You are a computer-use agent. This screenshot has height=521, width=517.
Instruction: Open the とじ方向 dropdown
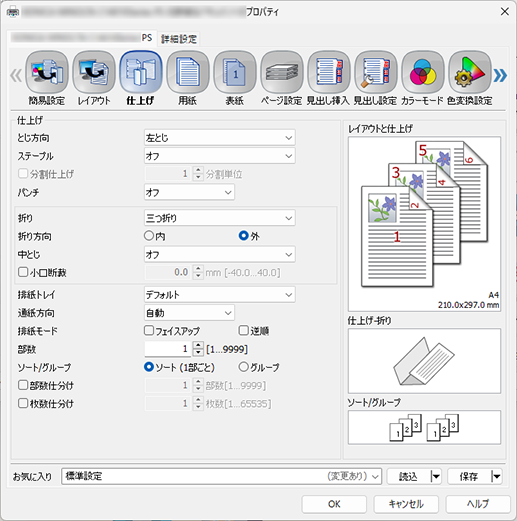pyautogui.click(x=220, y=138)
